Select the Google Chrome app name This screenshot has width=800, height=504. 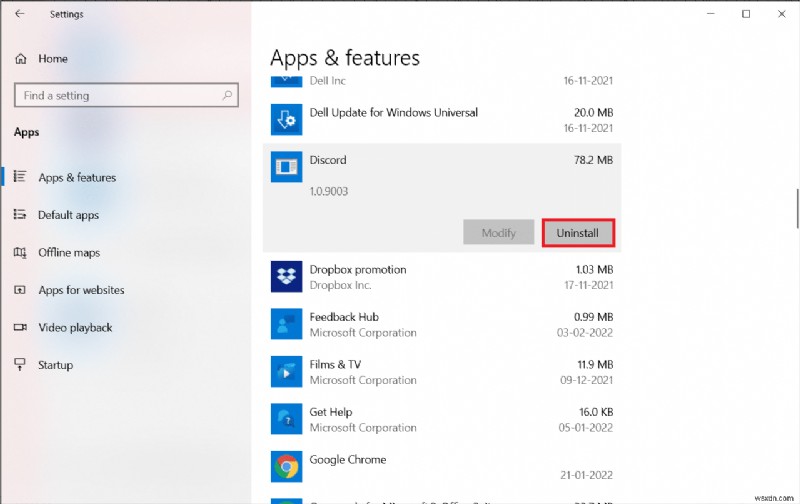pyautogui.click(x=347, y=460)
